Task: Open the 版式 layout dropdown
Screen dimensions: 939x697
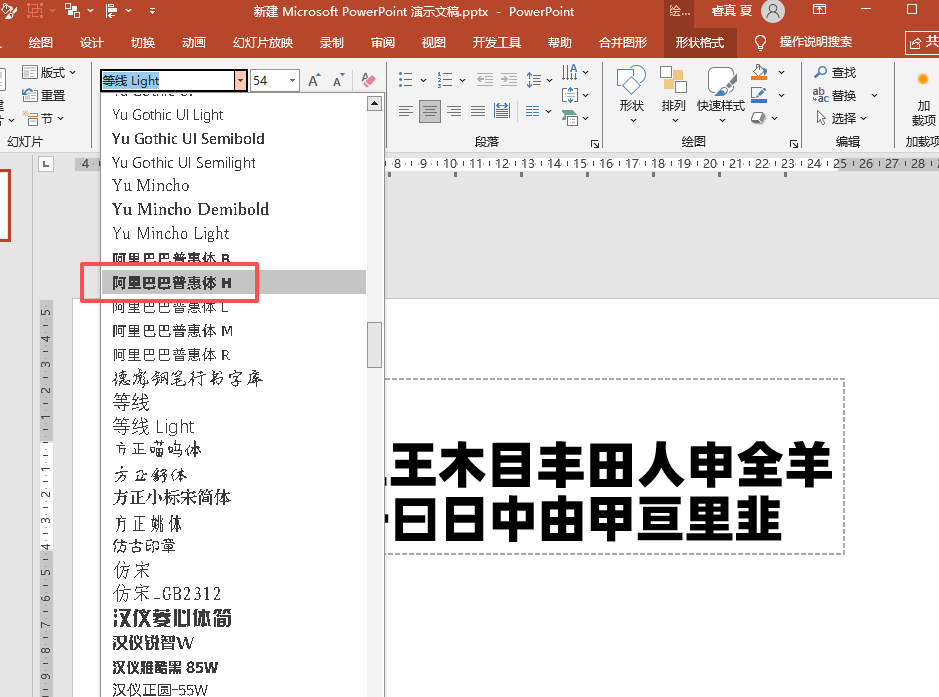Action: coord(50,72)
